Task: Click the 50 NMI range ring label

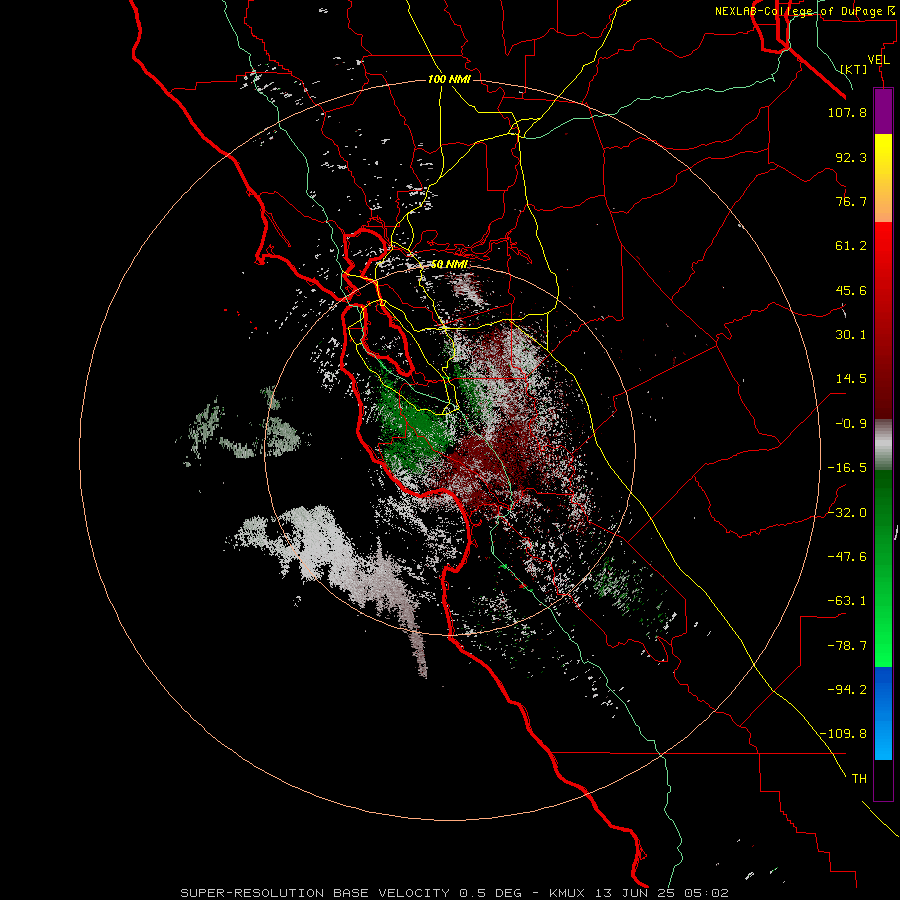Action: (x=449, y=265)
